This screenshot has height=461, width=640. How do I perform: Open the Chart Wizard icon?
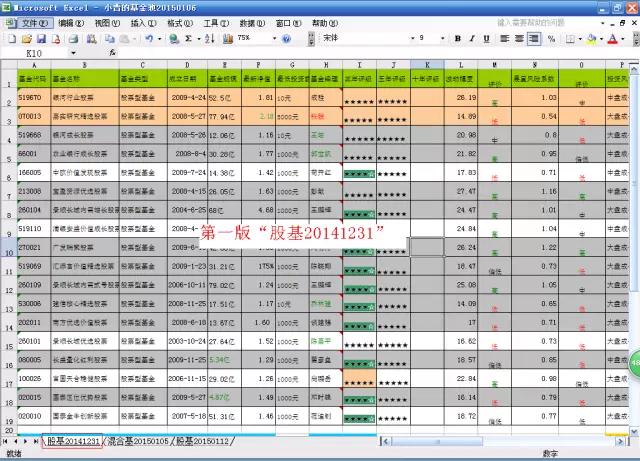(x=228, y=39)
